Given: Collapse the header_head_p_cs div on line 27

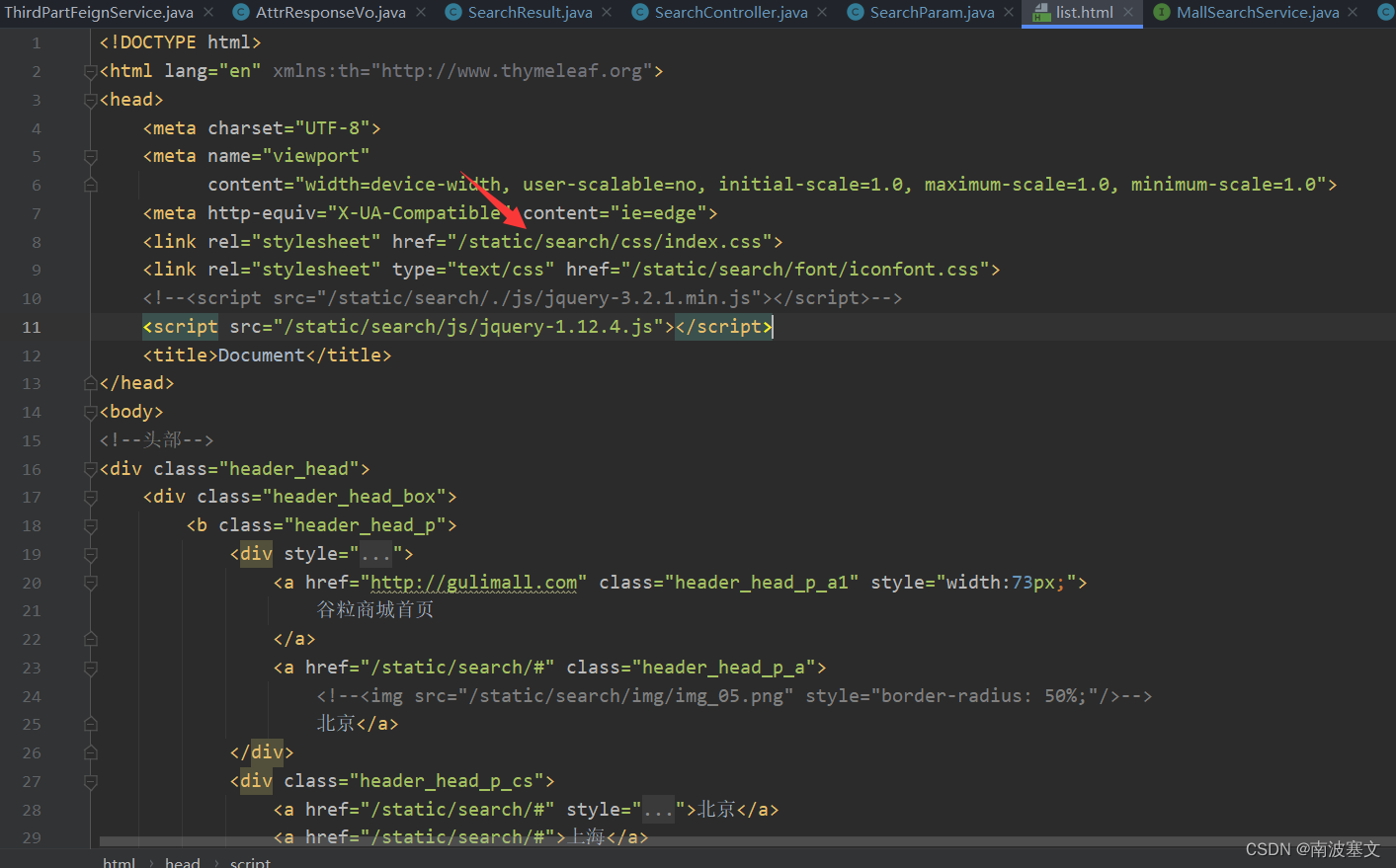Looking at the screenshot, I should pyautogui.click(x=91, y=781).
